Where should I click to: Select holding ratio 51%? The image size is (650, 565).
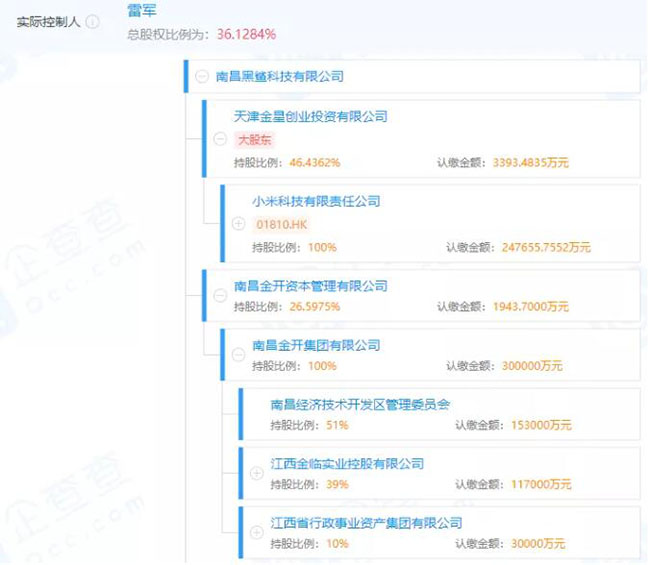pyautogui.click(x=337, y=425)
